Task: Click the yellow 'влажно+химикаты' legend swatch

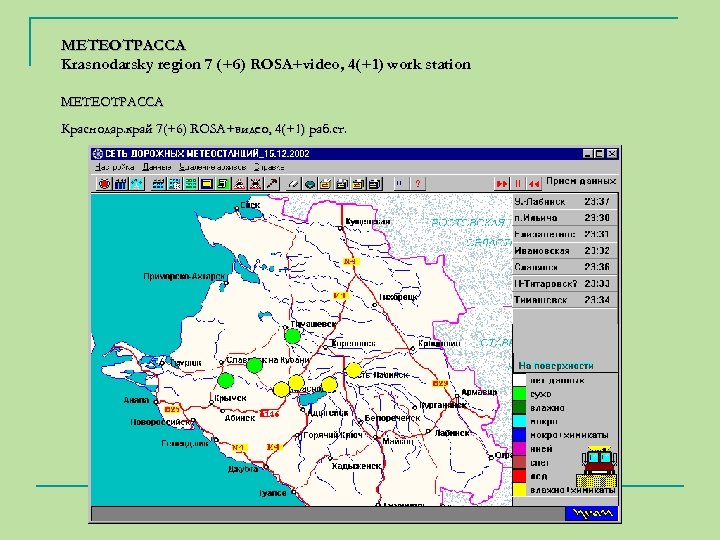Action: click(519, 490)
